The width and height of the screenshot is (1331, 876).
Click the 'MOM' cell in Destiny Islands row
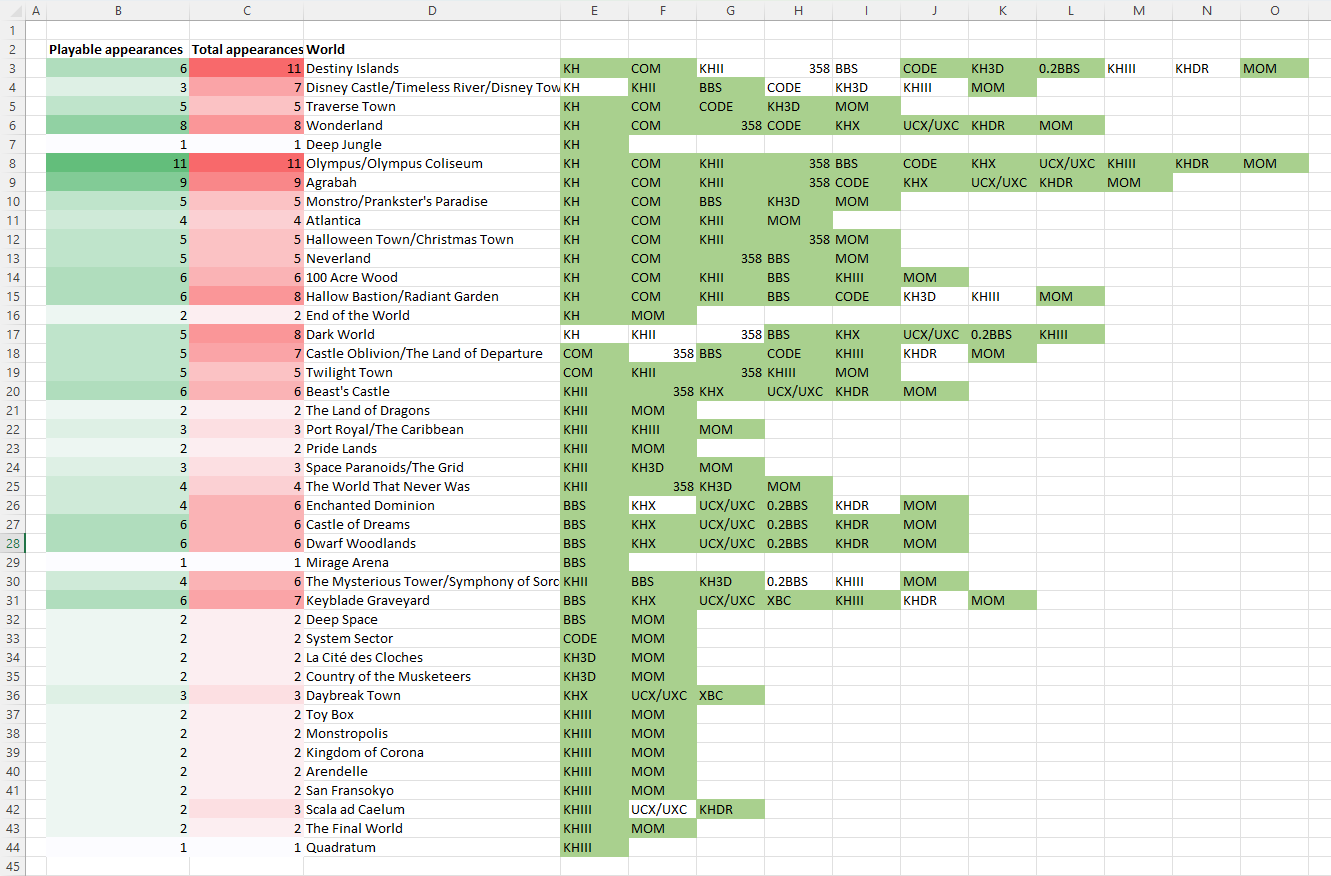1274,68
